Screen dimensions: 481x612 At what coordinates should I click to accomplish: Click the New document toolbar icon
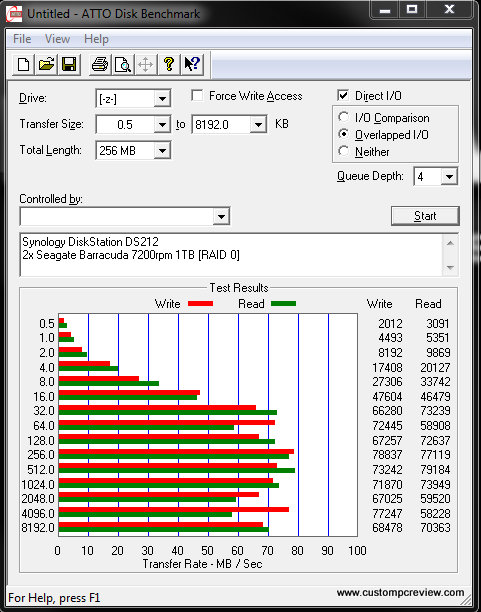coord(23,64)
